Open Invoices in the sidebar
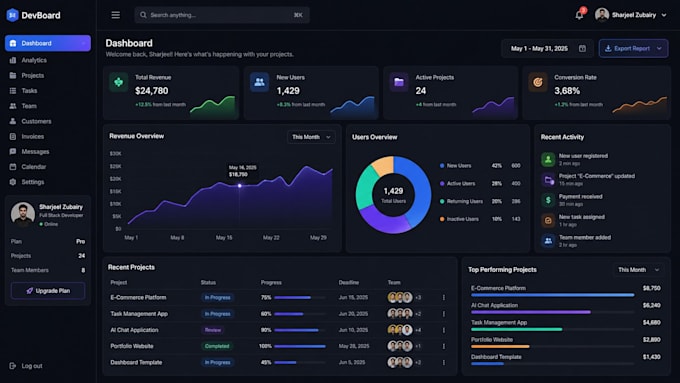This screenshot has height=383, width=680. pyautogui.click(x=48, y=137)
